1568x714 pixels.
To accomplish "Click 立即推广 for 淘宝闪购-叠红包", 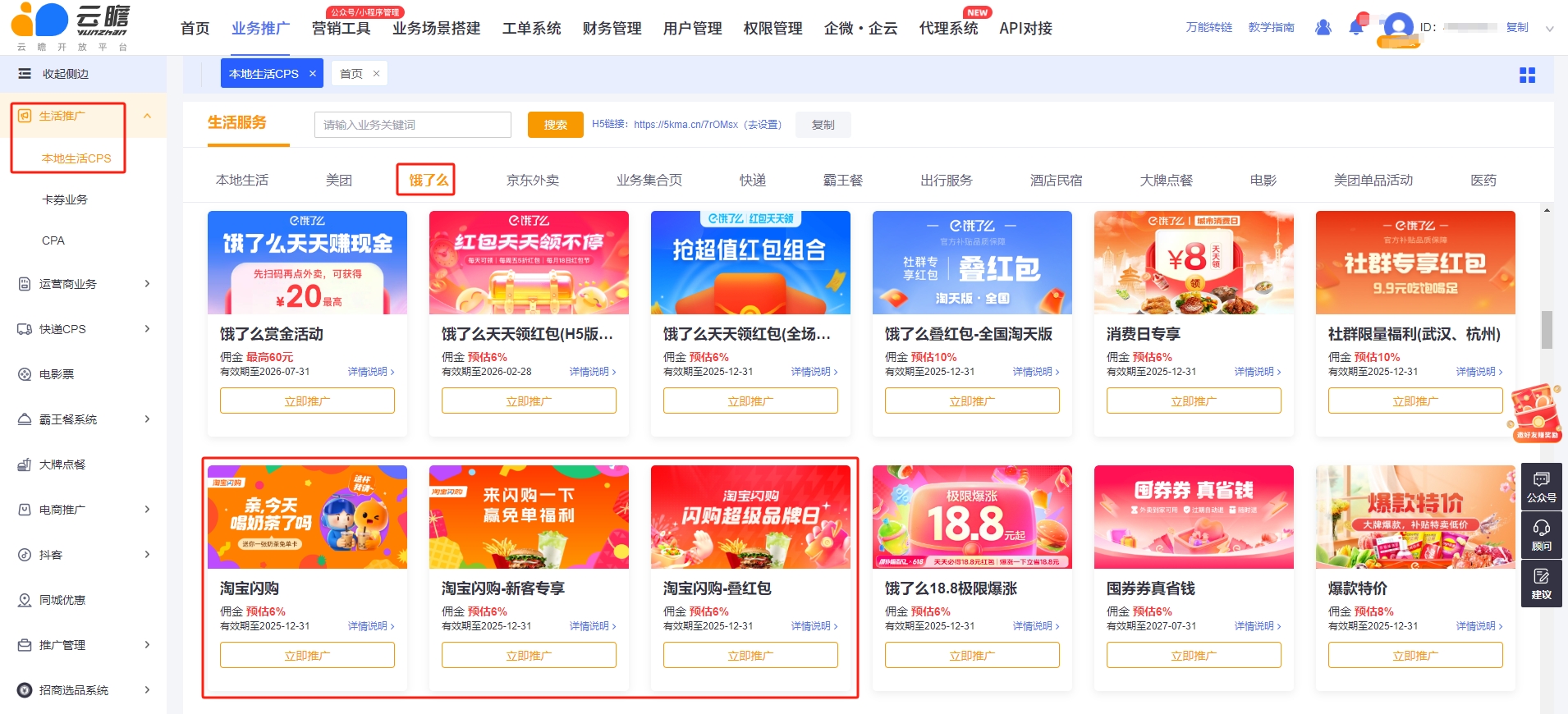I will point(750,655).
